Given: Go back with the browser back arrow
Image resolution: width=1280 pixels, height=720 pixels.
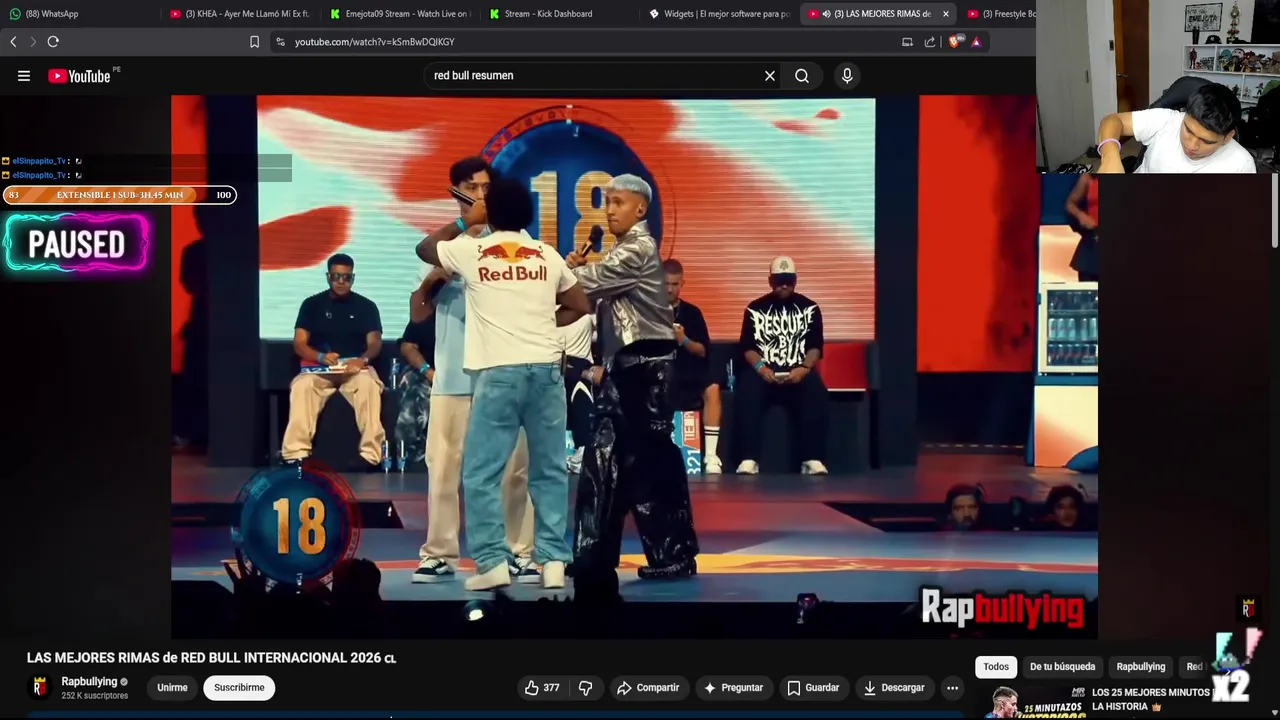Looking at the screenshot, I should (13, 42).
